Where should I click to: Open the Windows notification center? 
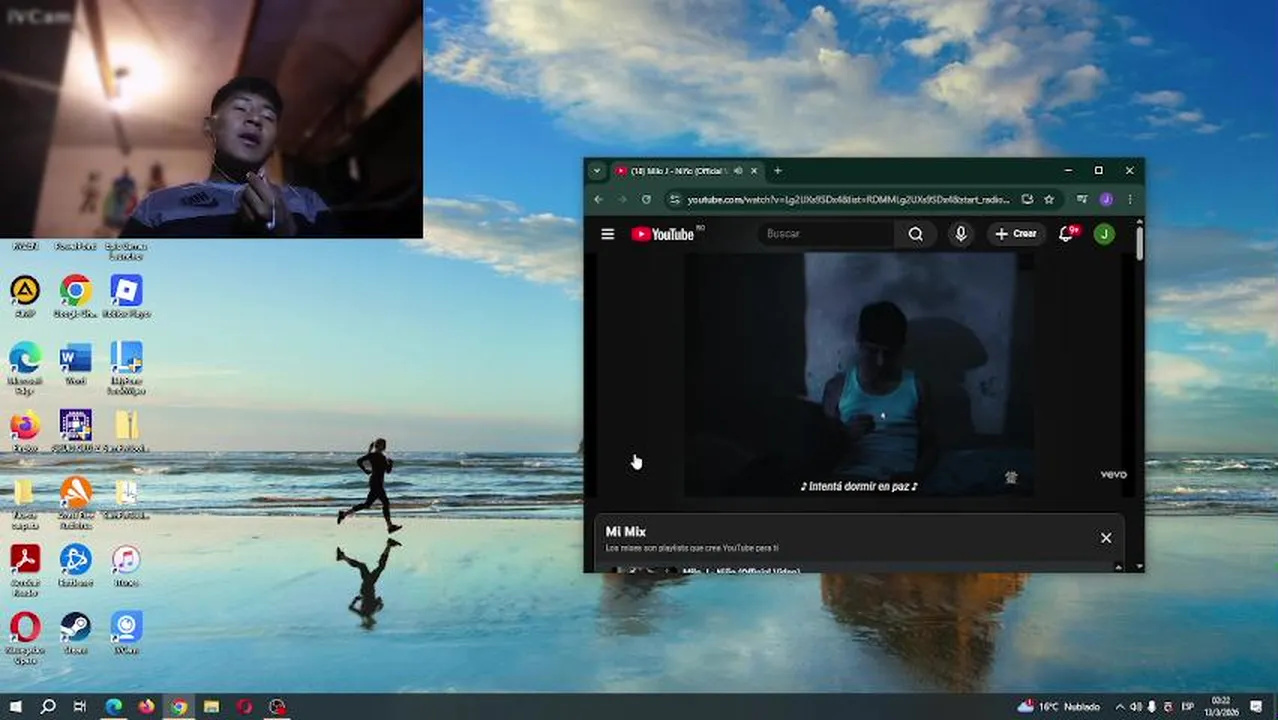(x=1257, y=707)
